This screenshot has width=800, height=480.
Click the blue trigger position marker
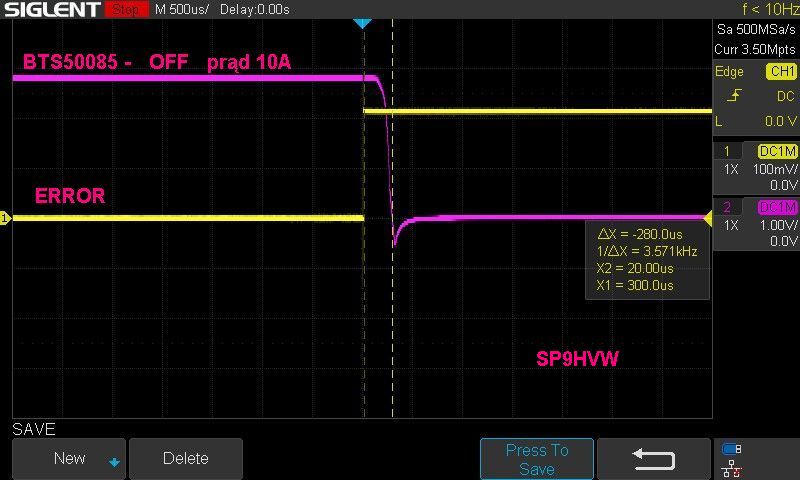click(x=362, y=23)
